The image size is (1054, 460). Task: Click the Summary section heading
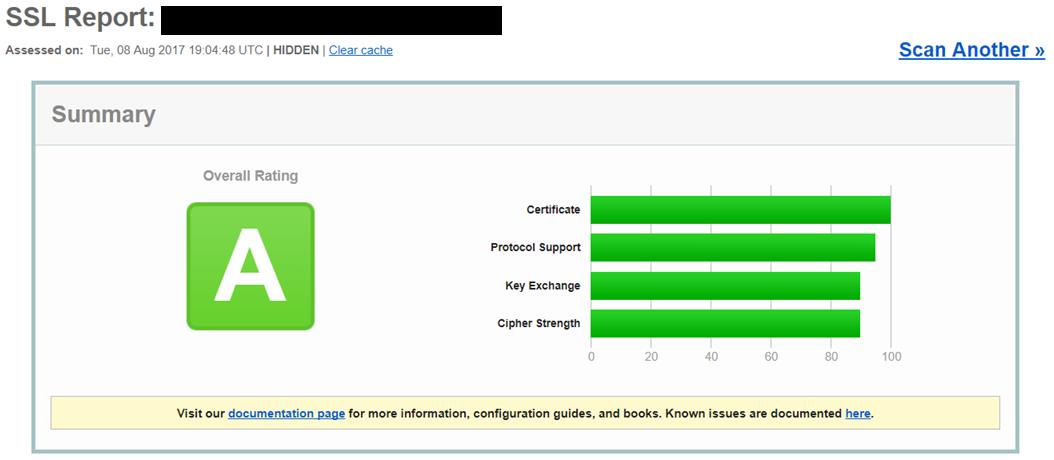pos(104,115)
